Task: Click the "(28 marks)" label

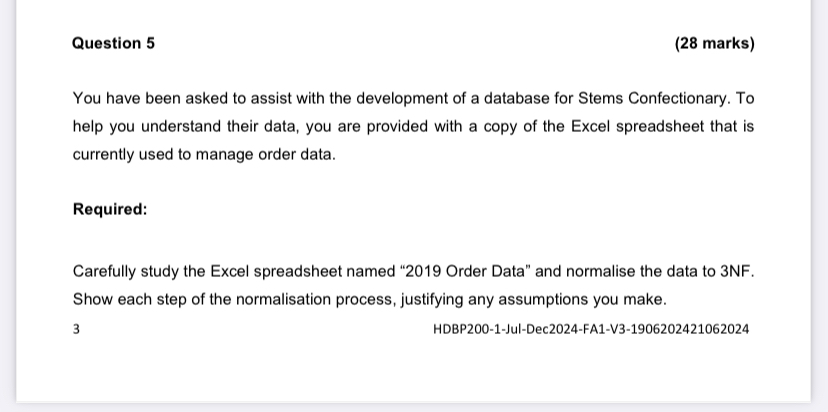Action: click(x=714, y=43)
